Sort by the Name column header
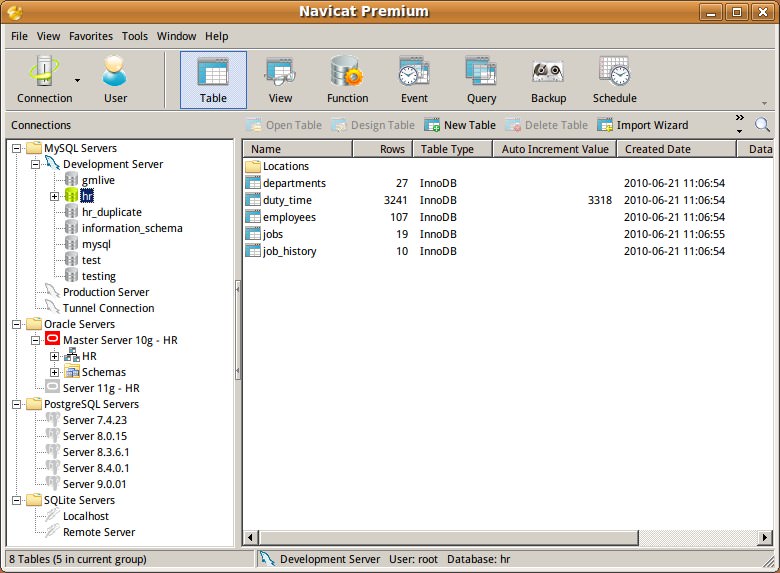 (297, 149)
